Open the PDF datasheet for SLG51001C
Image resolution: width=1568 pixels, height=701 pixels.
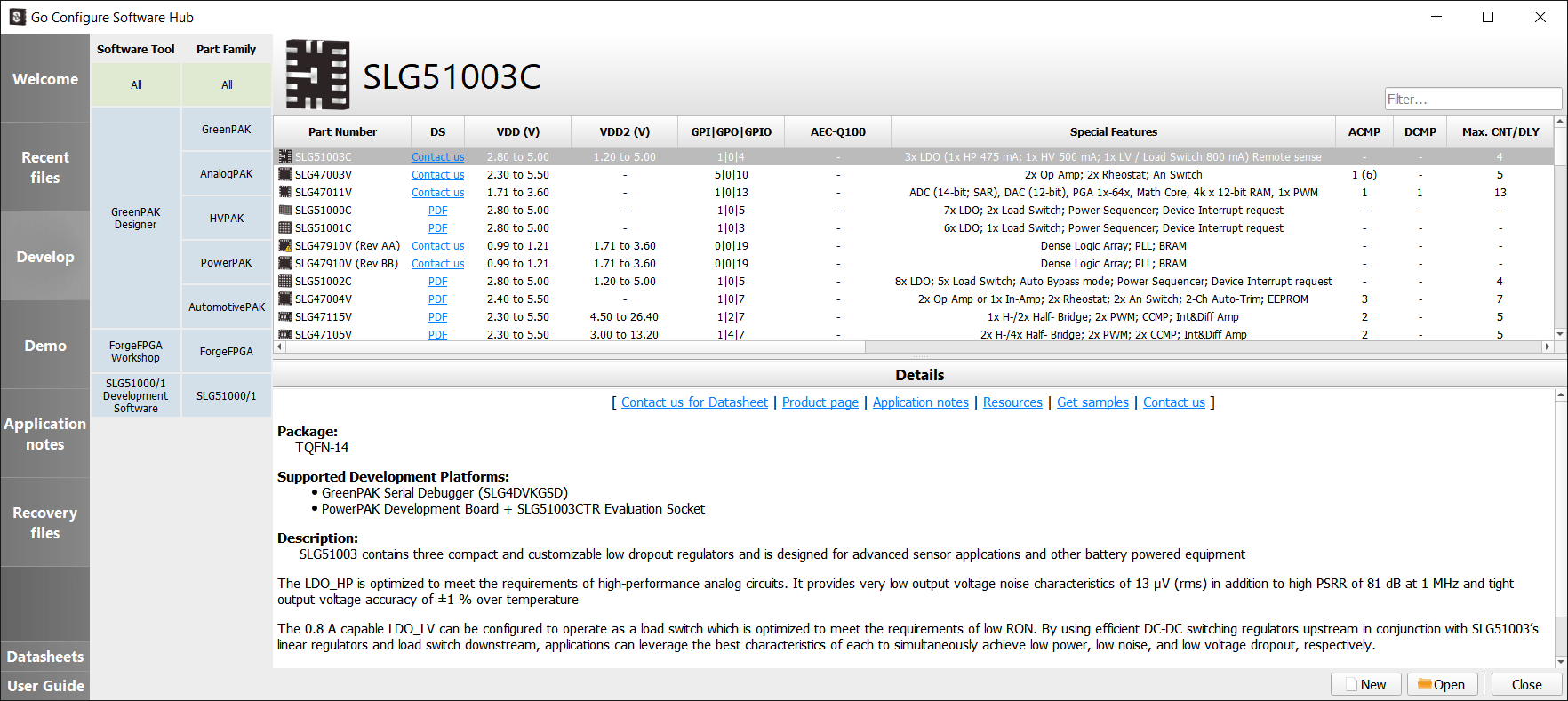tap(437, 228)
